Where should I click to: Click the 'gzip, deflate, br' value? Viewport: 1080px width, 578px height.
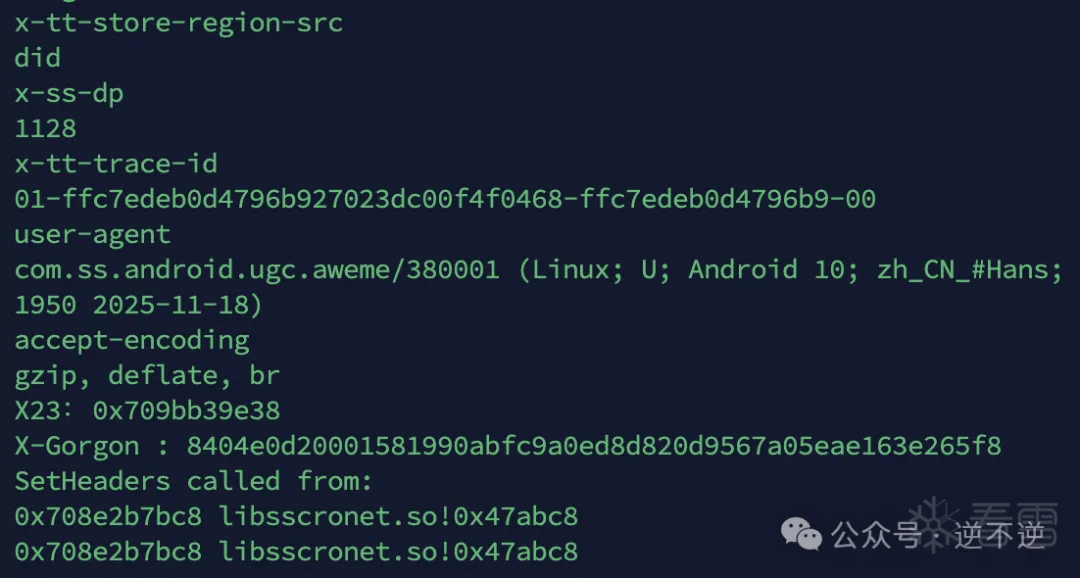[146, 375]
